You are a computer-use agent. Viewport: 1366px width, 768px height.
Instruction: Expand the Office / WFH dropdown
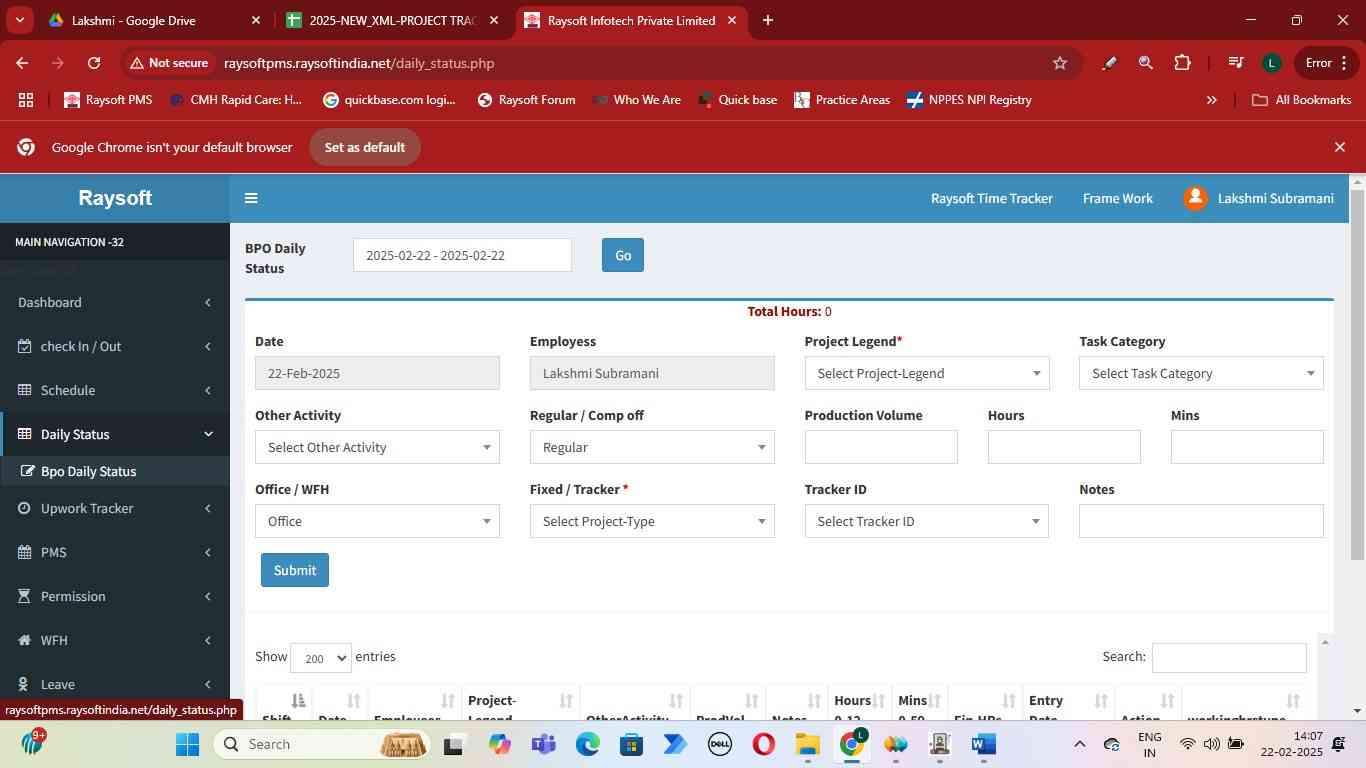[377, 521]
